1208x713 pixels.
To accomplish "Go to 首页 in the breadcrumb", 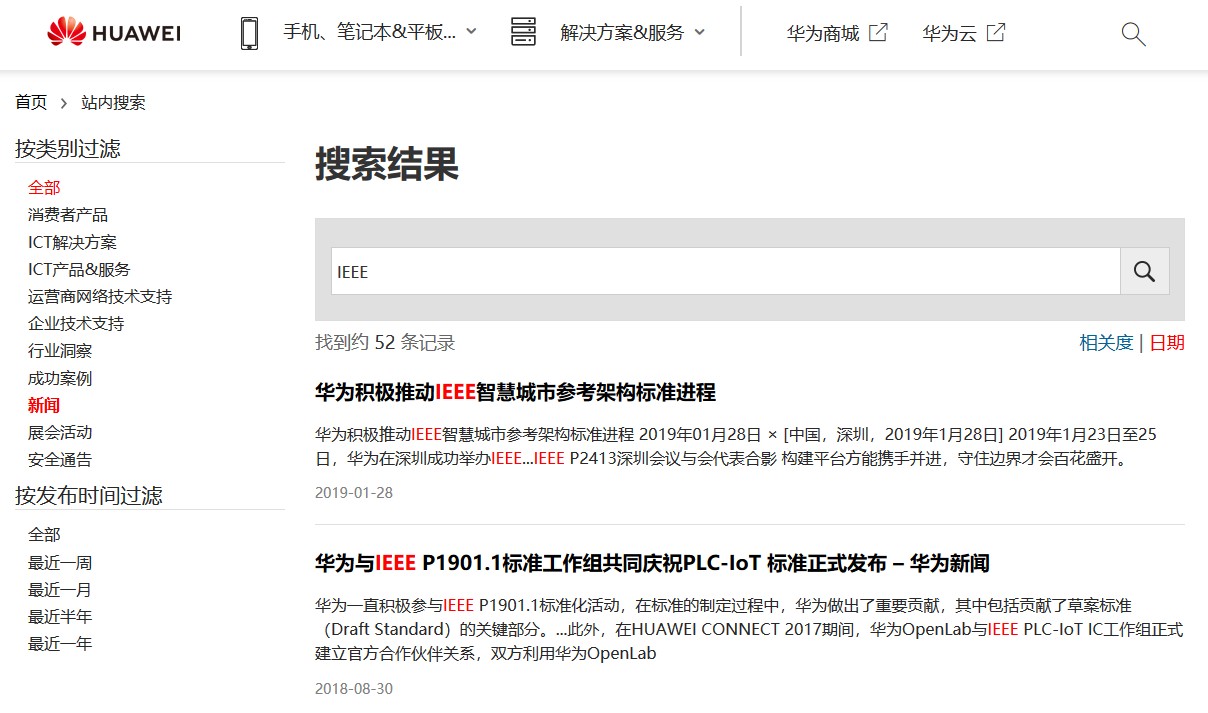I will tap(31, 102).
